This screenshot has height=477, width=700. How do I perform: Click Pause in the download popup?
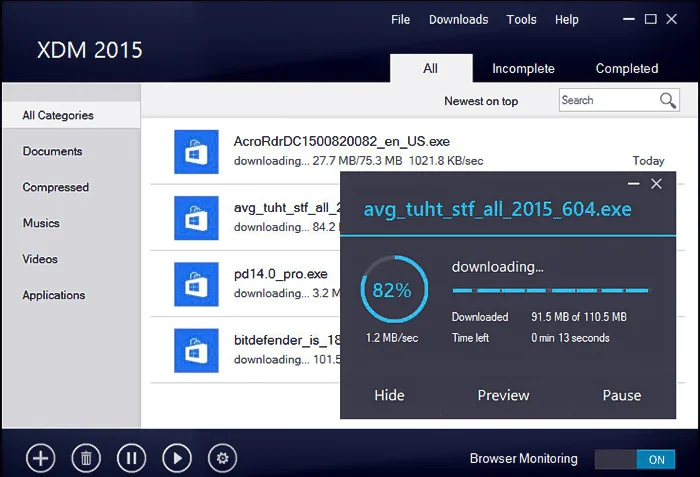[622, 395]
